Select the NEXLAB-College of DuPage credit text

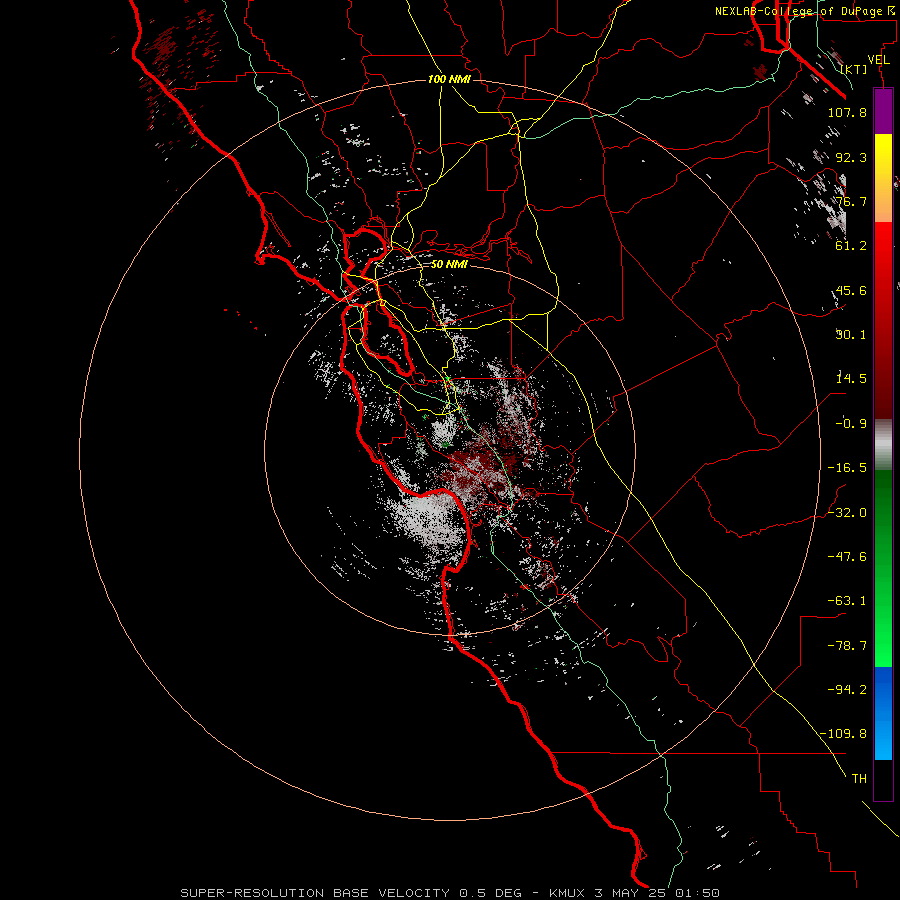coord(804,11)
